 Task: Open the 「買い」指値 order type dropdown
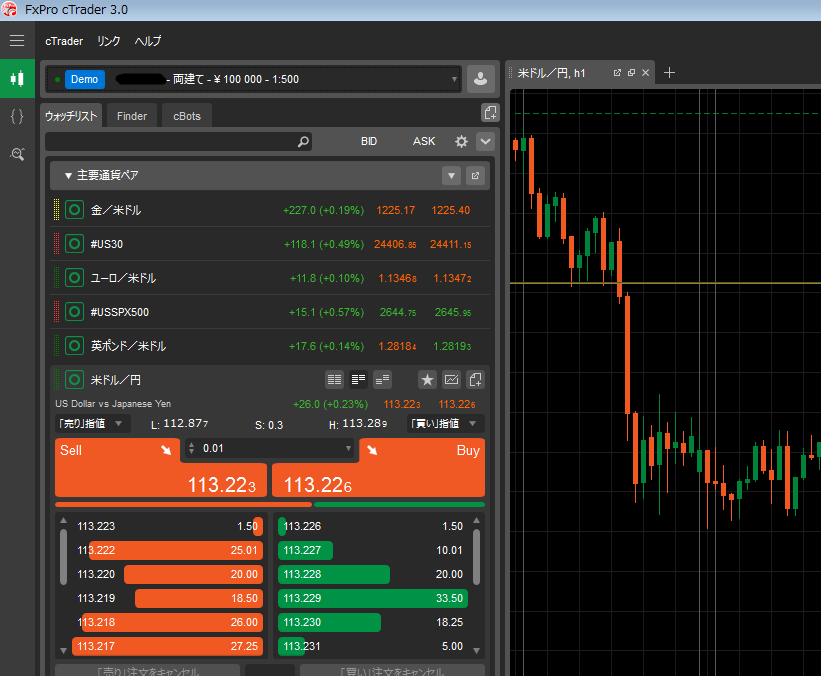(446, 424)
